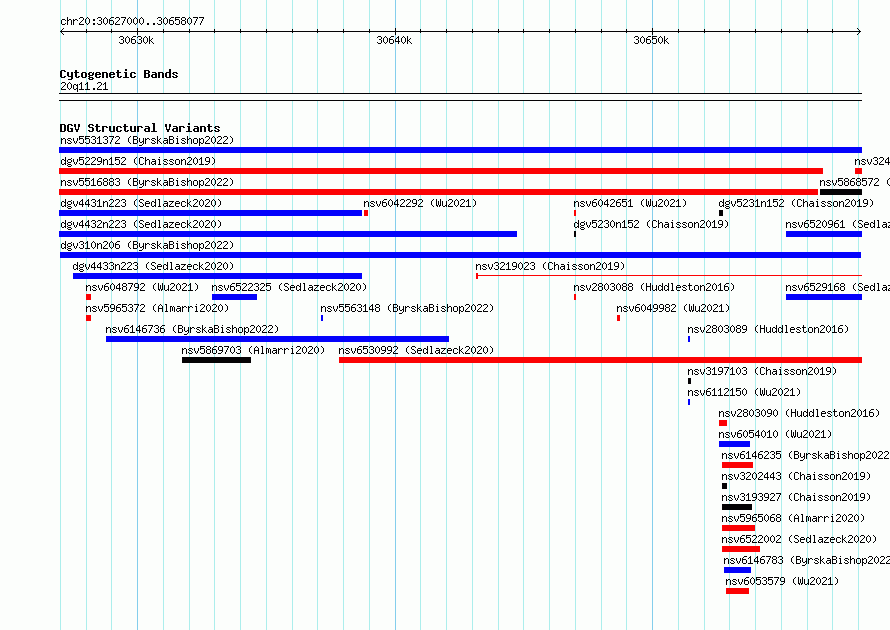The height and width of the screenshot is (630, 890).
Task: Click the nsv3193927 (Chaisson2019) label
Action: point(796,497)
